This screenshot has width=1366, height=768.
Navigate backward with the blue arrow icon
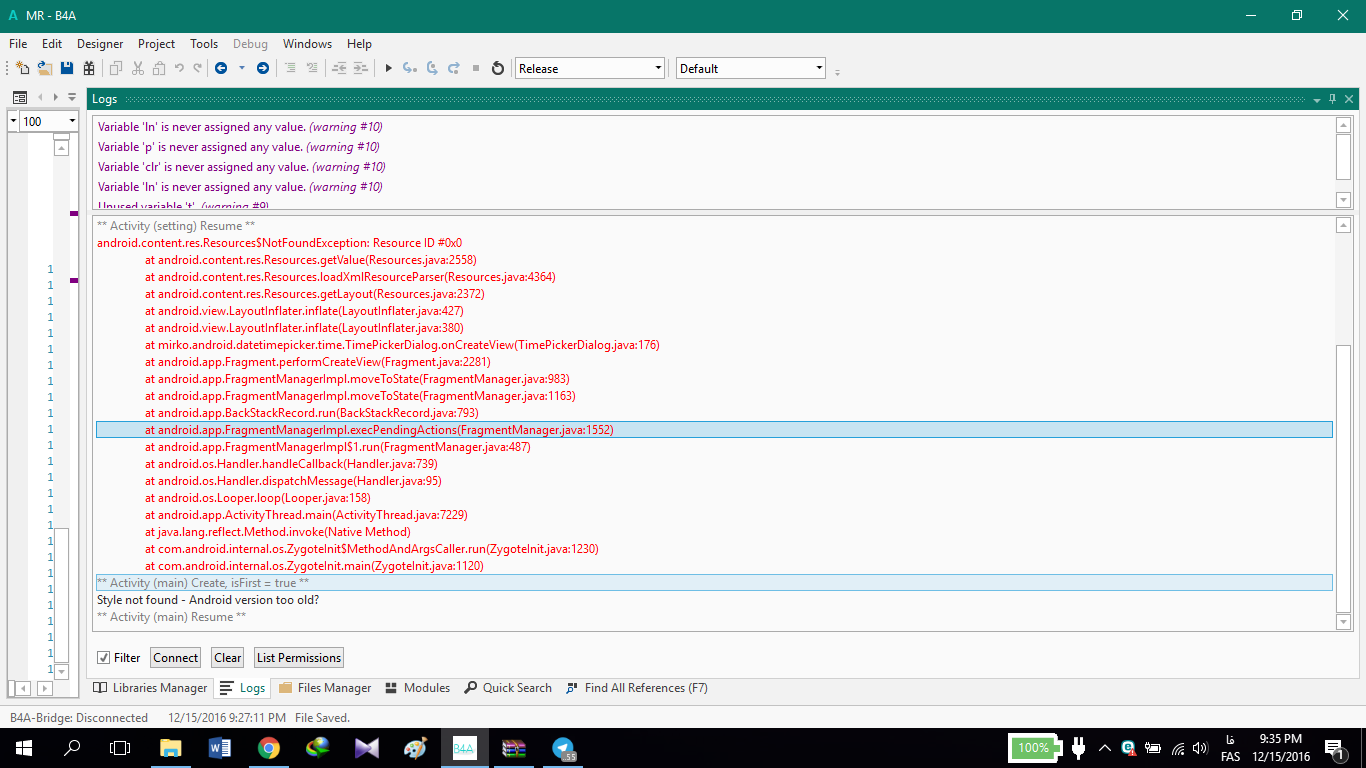tap(220, 68)
